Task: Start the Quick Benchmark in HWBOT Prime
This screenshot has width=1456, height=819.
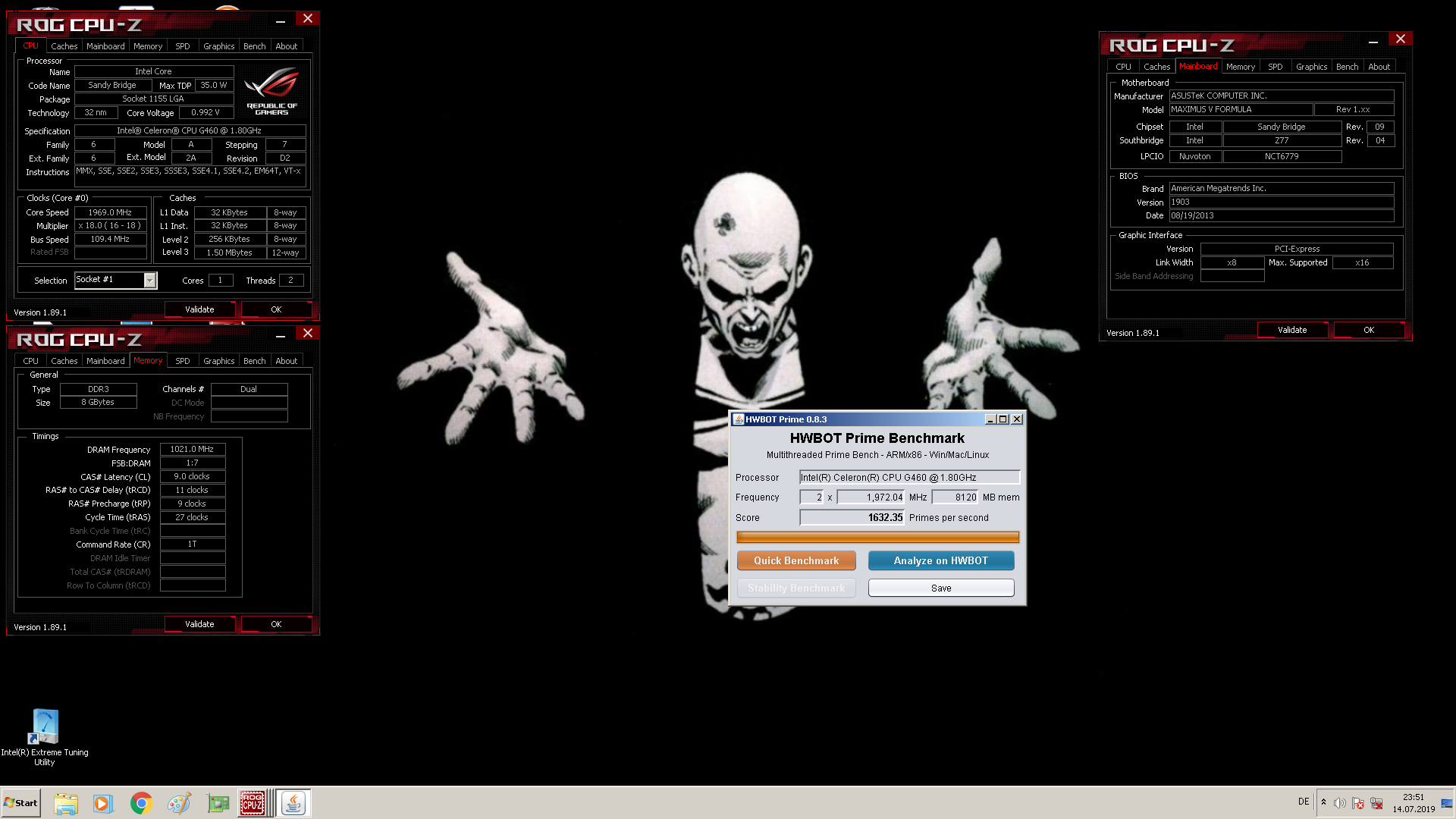Action: coord(796,560)
